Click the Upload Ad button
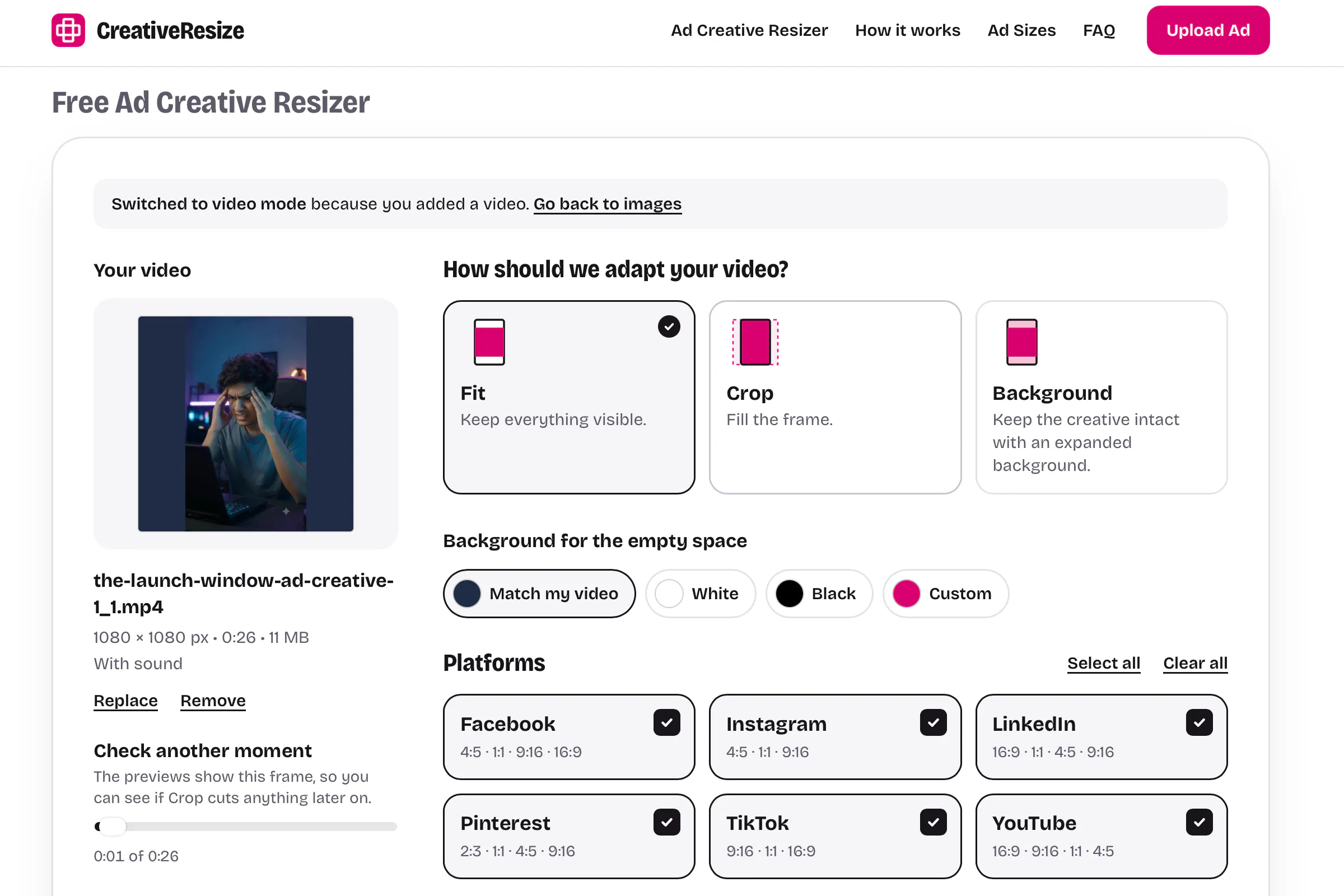Image resolution: width=1344 pixels, height=896 pixels. pyautogui.click(x=1208, y=30)
